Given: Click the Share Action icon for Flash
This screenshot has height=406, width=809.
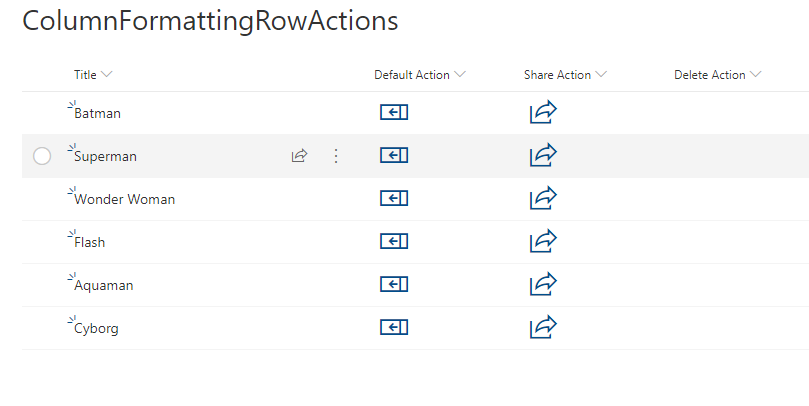Looking at the screenshot, I should click(542, 241).
